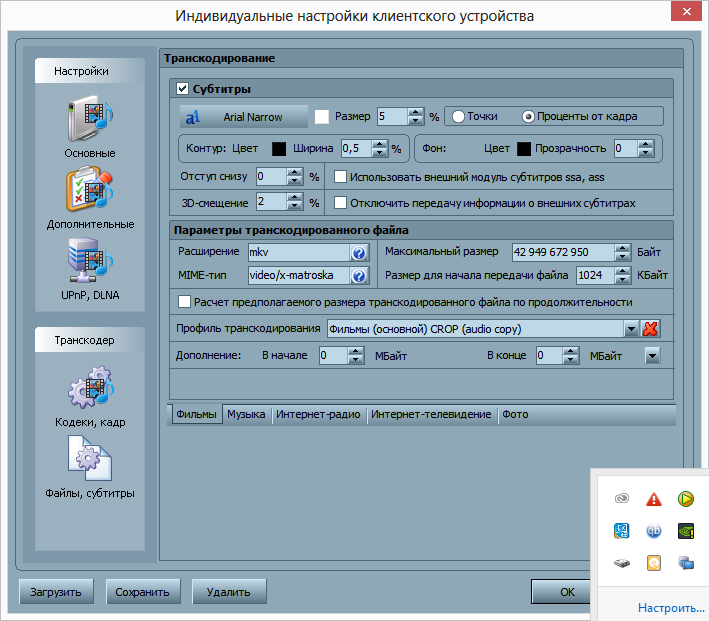The width and height of the screenshot is (709, 621).
Task: Click the help icon next to MIME-тип
Action: point(357,275)
